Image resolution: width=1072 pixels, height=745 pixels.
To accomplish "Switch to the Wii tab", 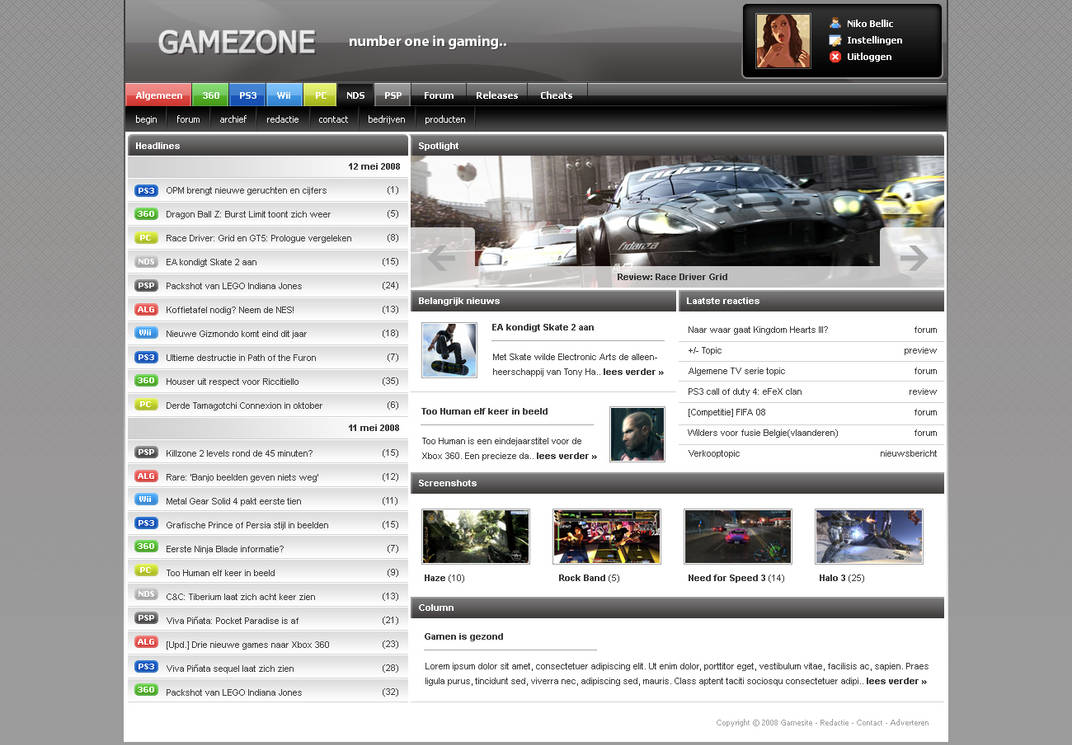I will coord(284,95).
